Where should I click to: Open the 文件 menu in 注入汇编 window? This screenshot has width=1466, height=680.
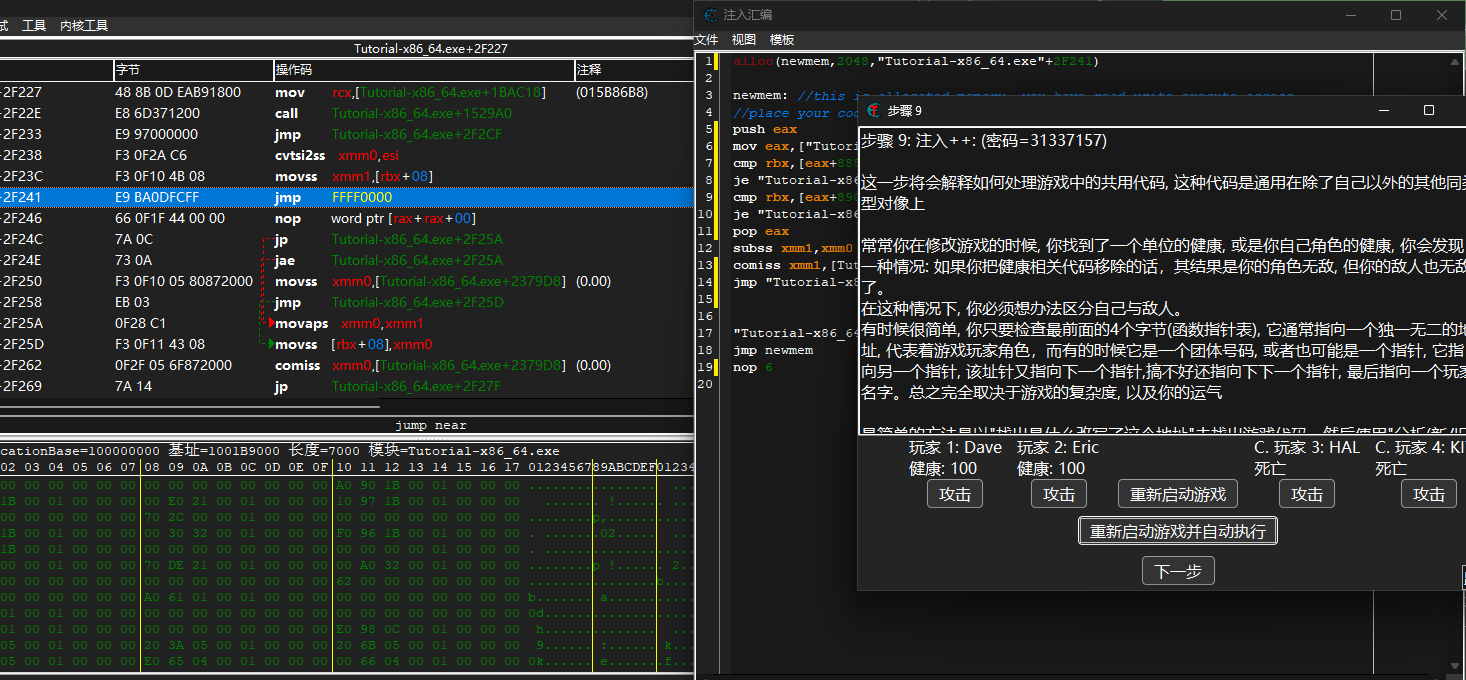click(707, 38)
